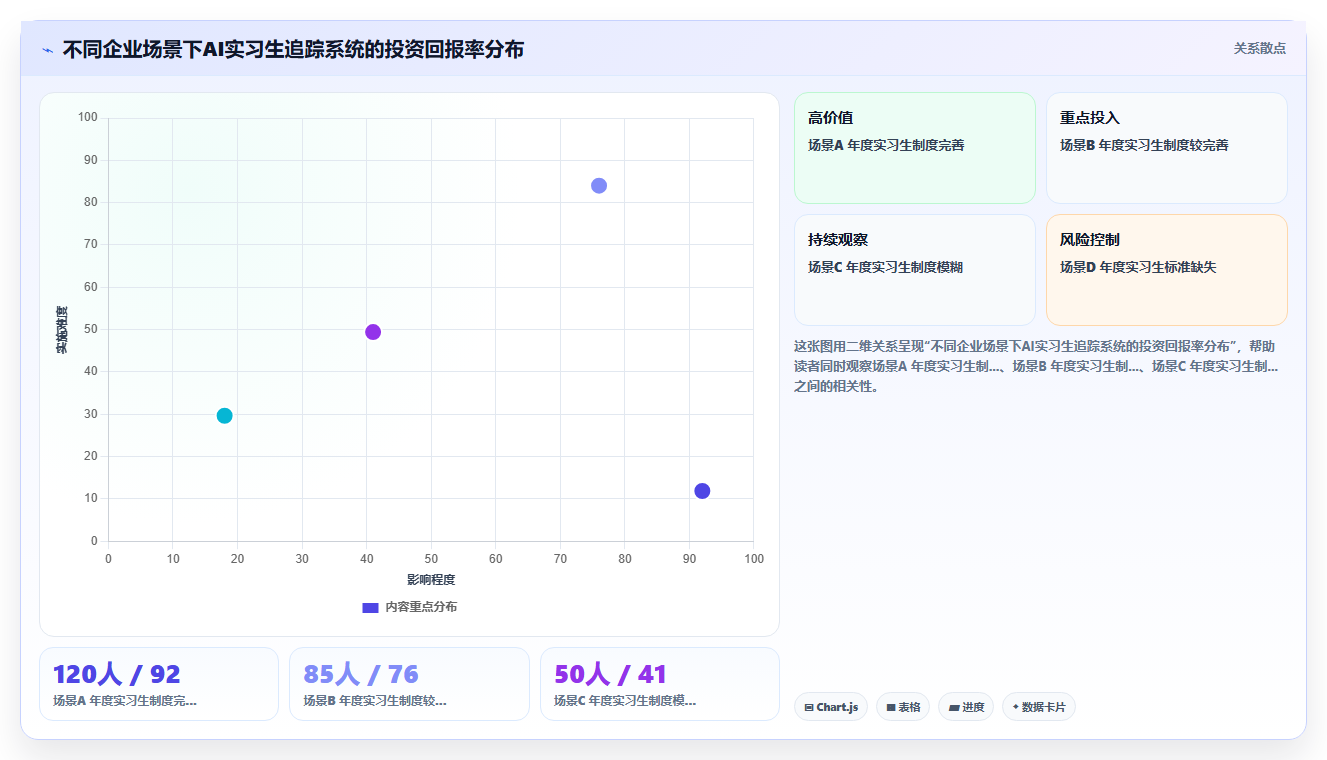Click the 影响程度 x-axis title

[431, 580]
